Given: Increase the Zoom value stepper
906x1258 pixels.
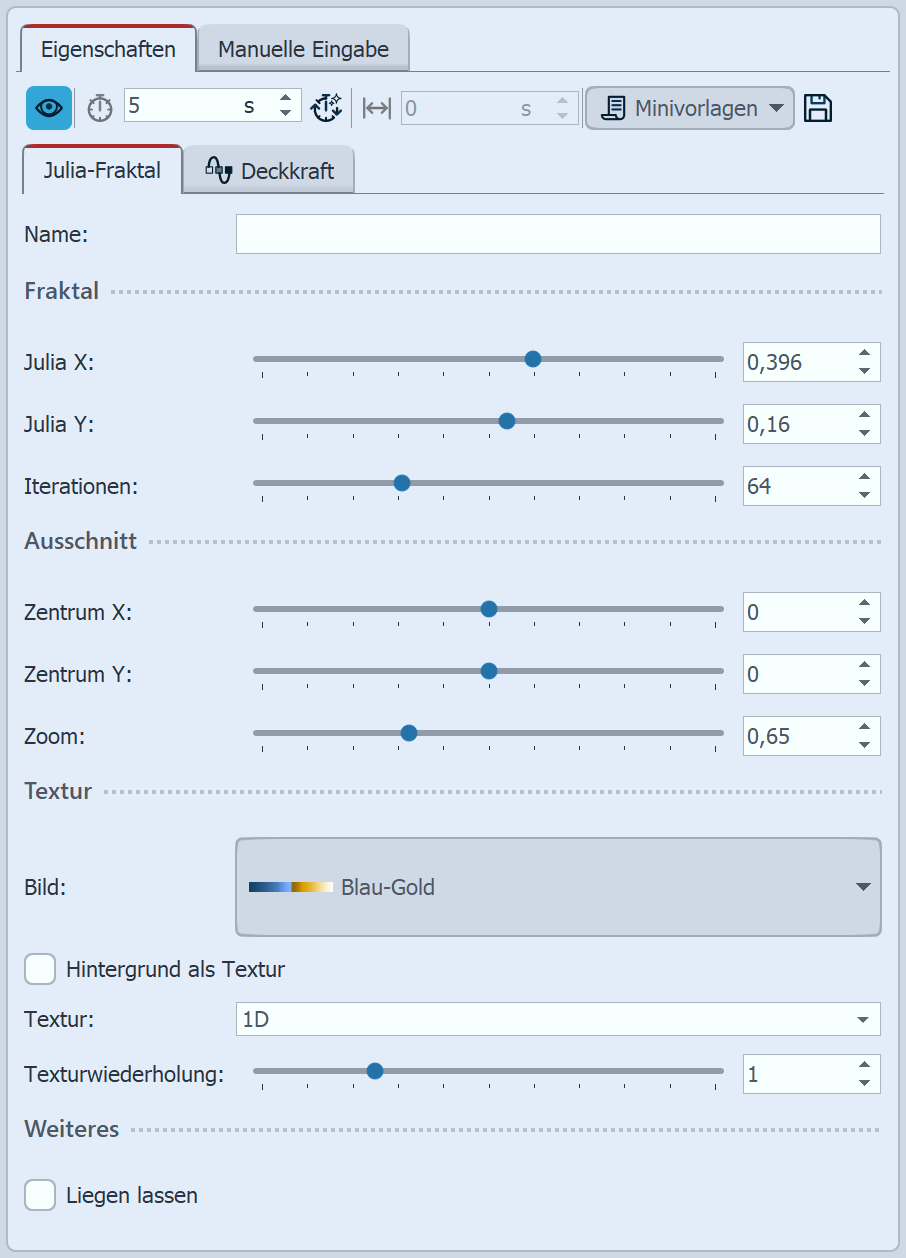Looking at the screenshot, I should [864, 728].
